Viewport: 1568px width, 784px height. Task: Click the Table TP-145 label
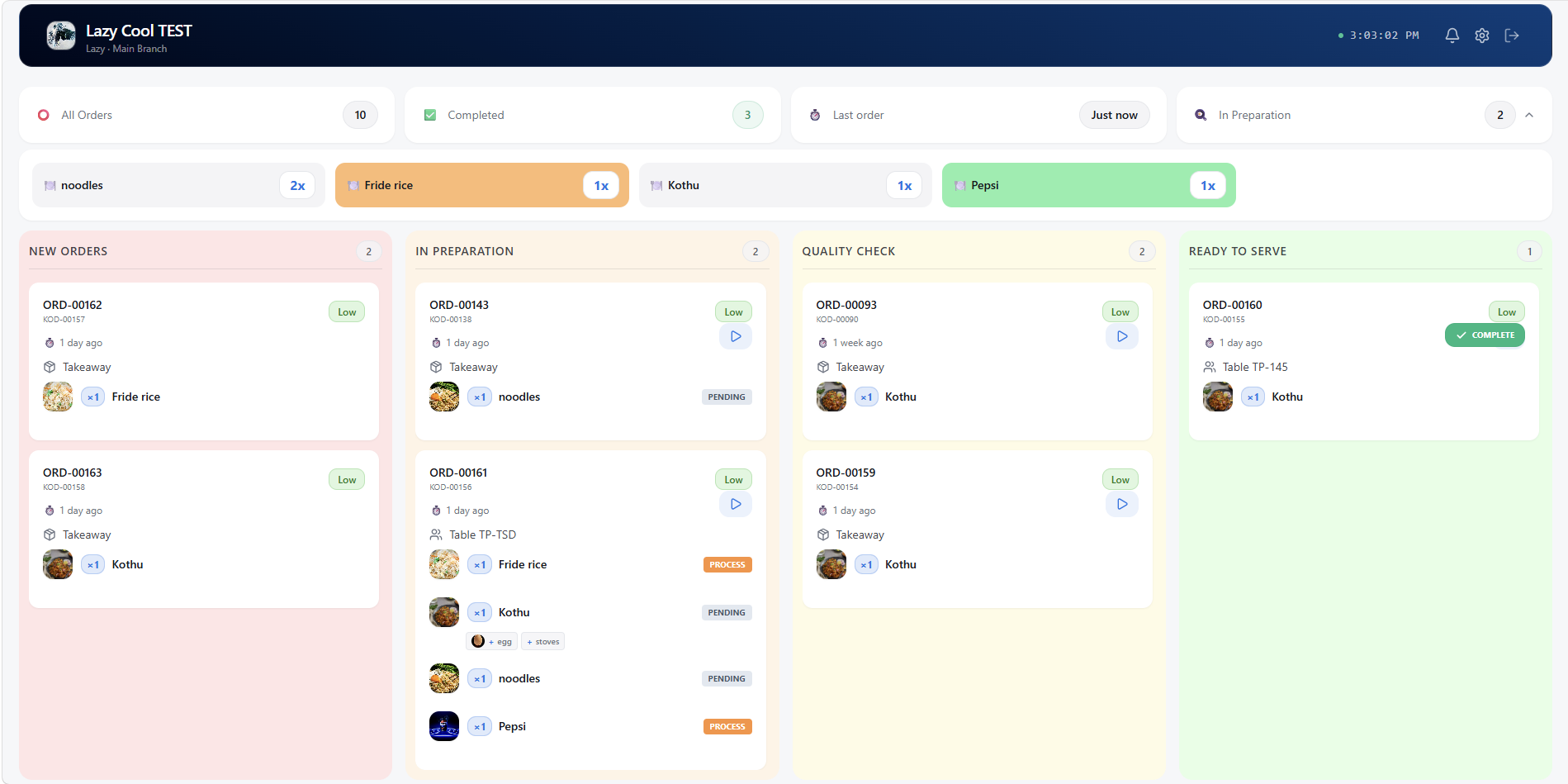coord(1255,367)
